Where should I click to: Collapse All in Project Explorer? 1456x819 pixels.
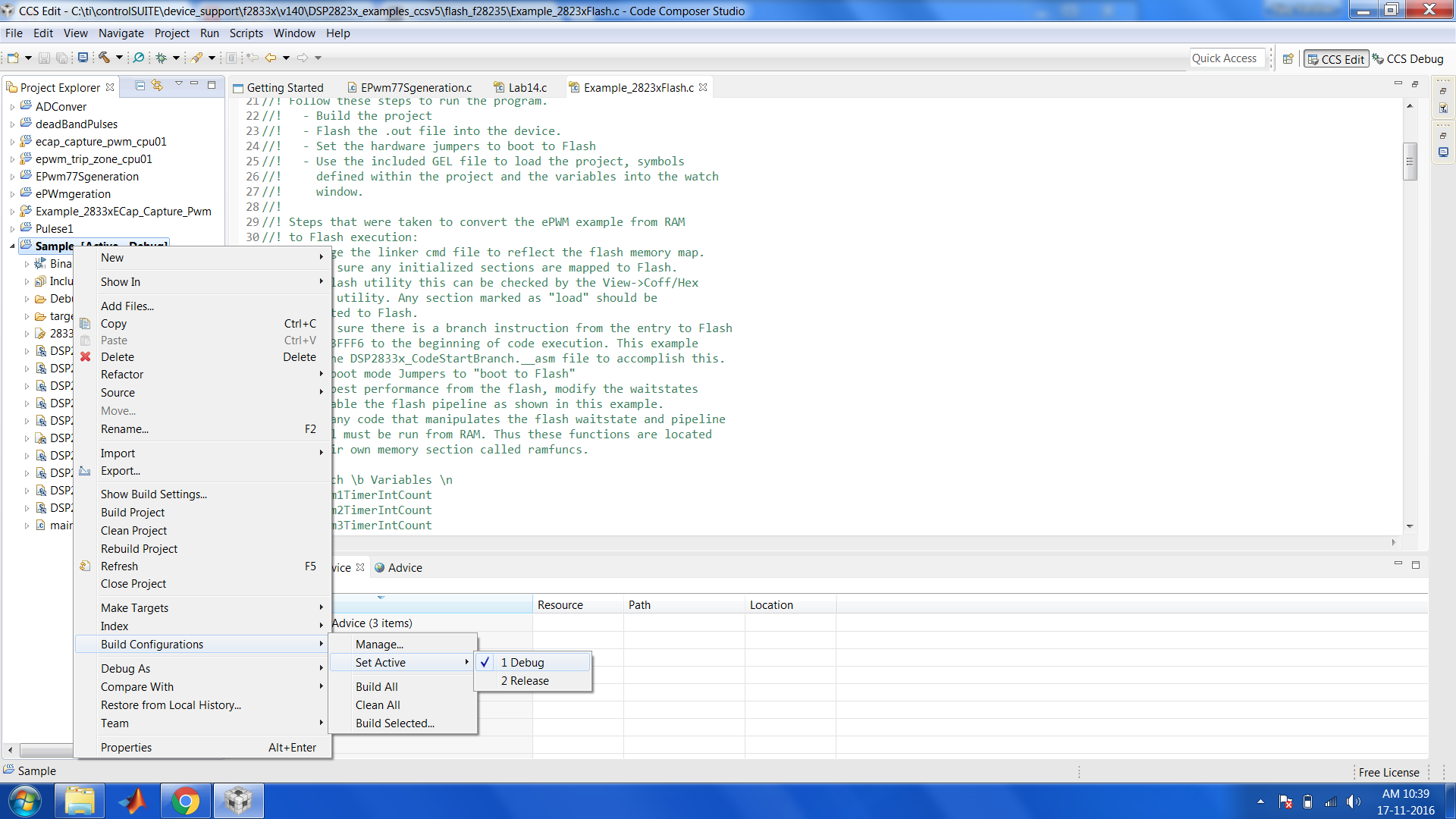(x=140, y=86)
